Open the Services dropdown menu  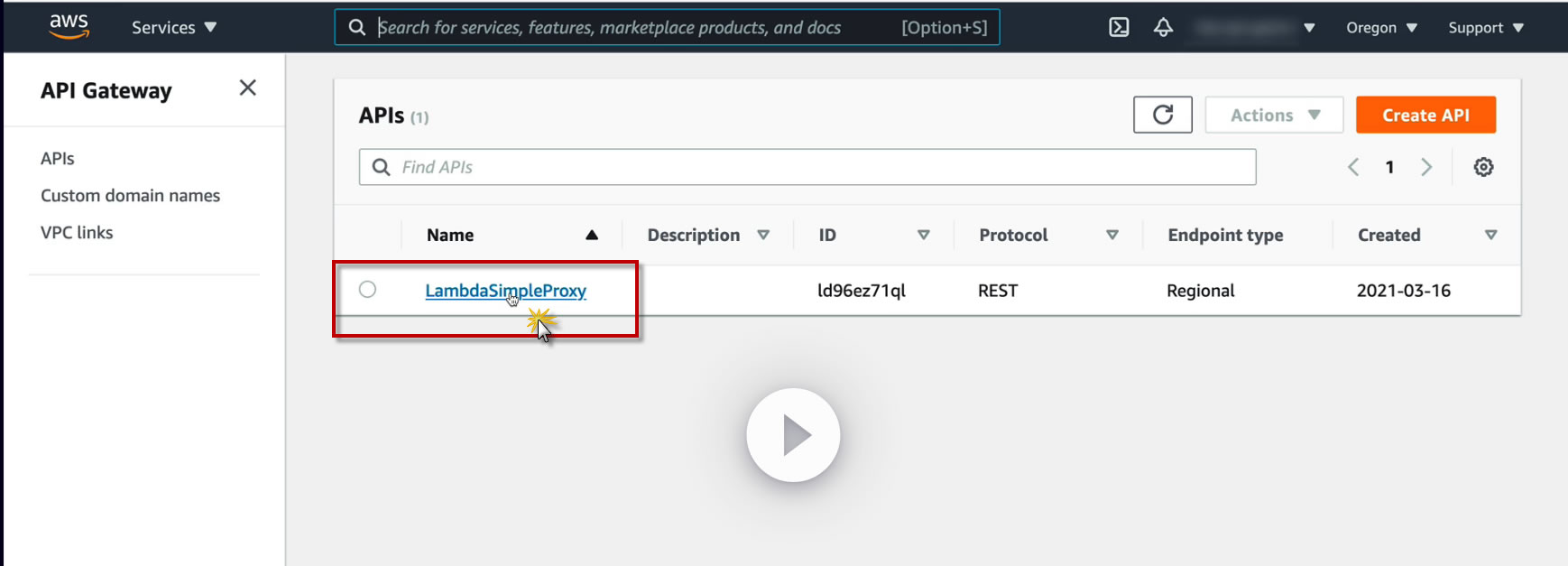tap(174, 27)
